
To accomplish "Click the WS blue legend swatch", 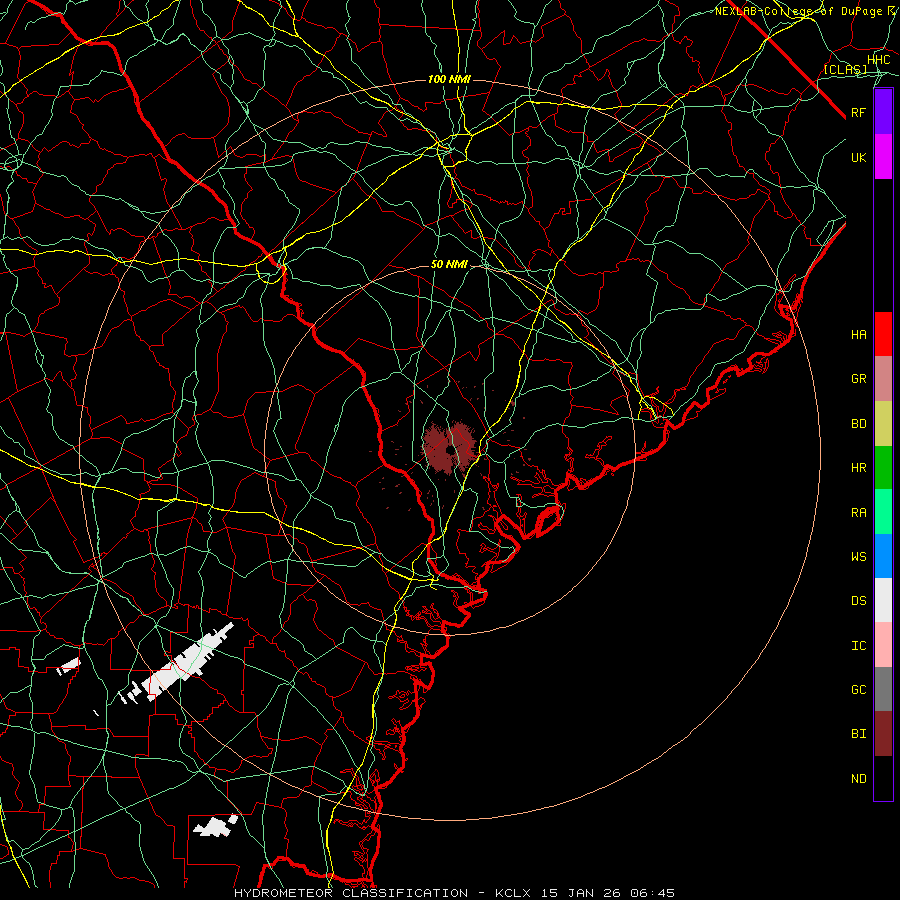I will coord(883,556).
